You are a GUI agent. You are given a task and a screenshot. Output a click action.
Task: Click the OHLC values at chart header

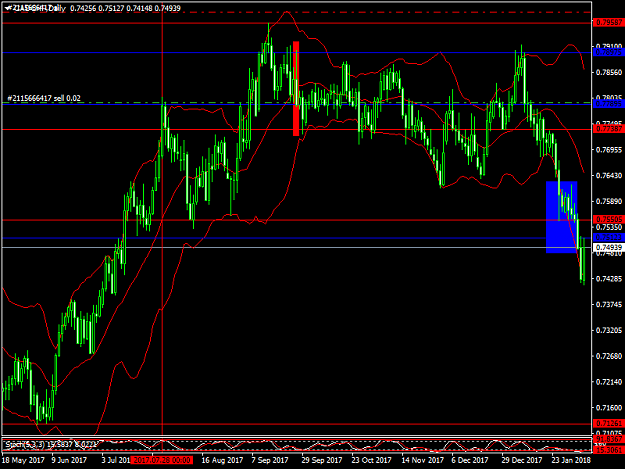pos(125,8)
